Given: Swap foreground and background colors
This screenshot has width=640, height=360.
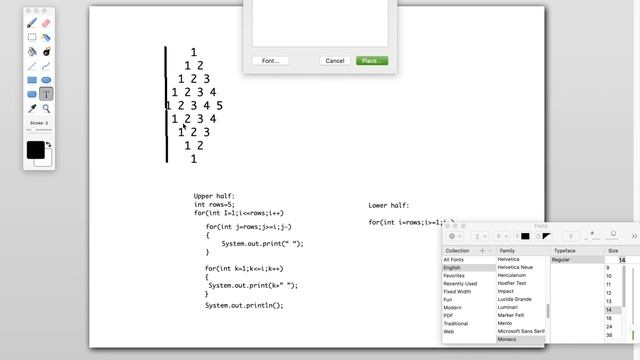Looking at the screenshot, I should pyautogui.click(x=49, y=144).
